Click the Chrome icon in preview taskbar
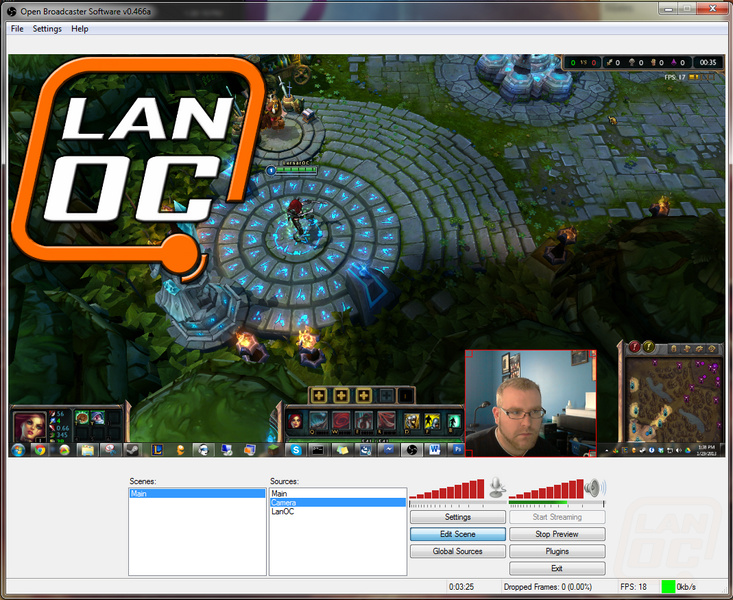This screenshot has width=733, height=600. [40, 450]
